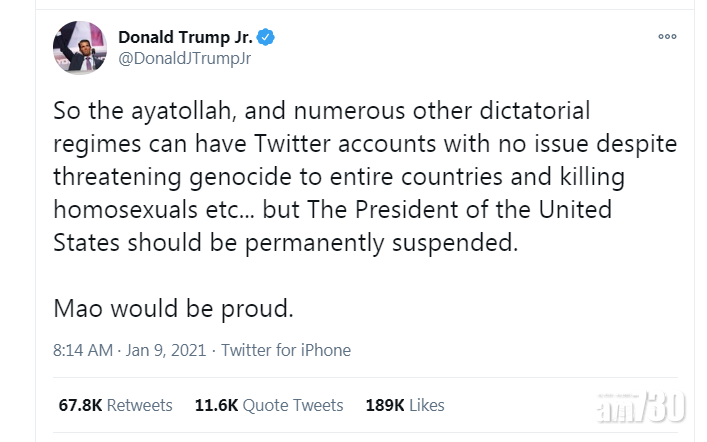The image size is (707, 442).
Task: Click the phrase "permanently suspended"
Action: coord(418,243)
